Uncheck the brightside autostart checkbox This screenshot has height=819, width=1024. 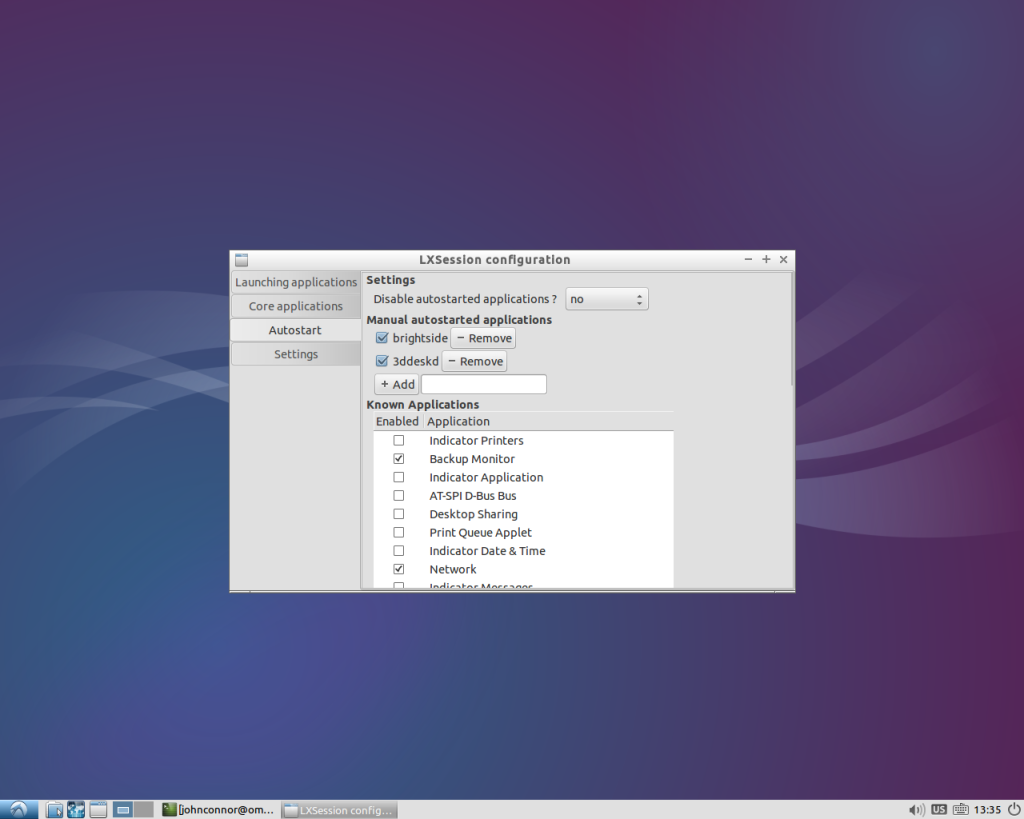pyautogui.click(x=382, y=338)
